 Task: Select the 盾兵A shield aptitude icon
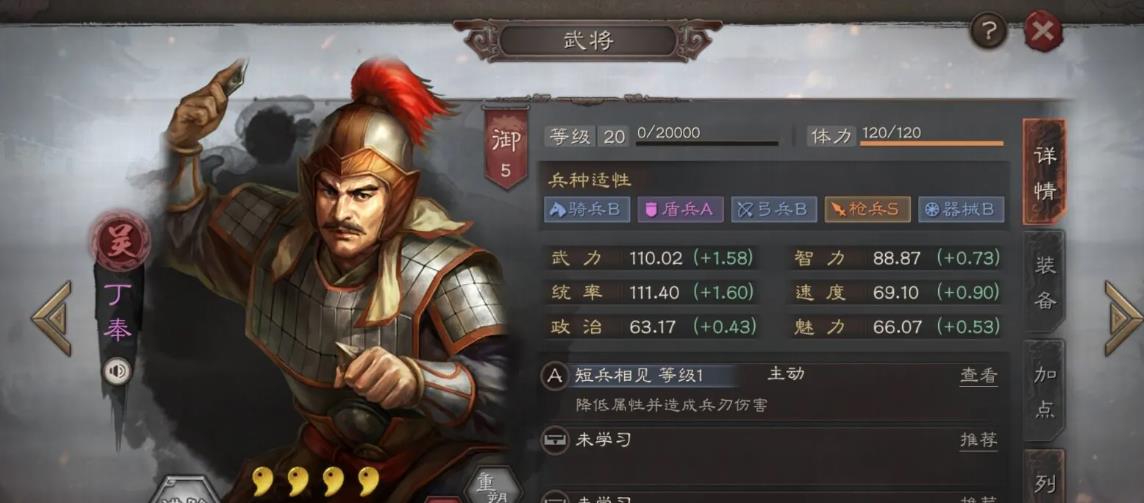click(x=681, y=210)
